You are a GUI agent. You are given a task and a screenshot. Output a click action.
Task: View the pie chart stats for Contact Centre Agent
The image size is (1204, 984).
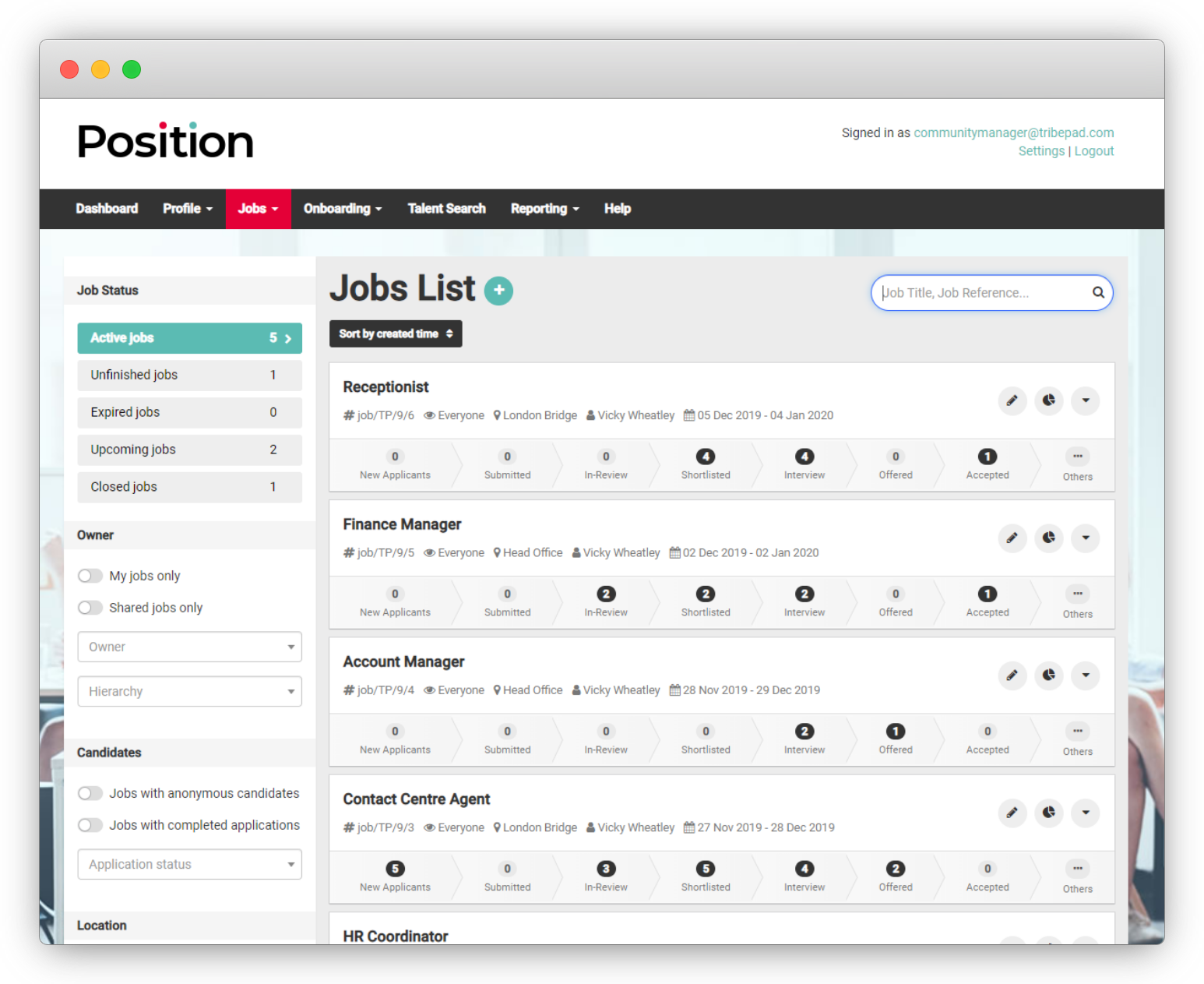coord(1049,813)
